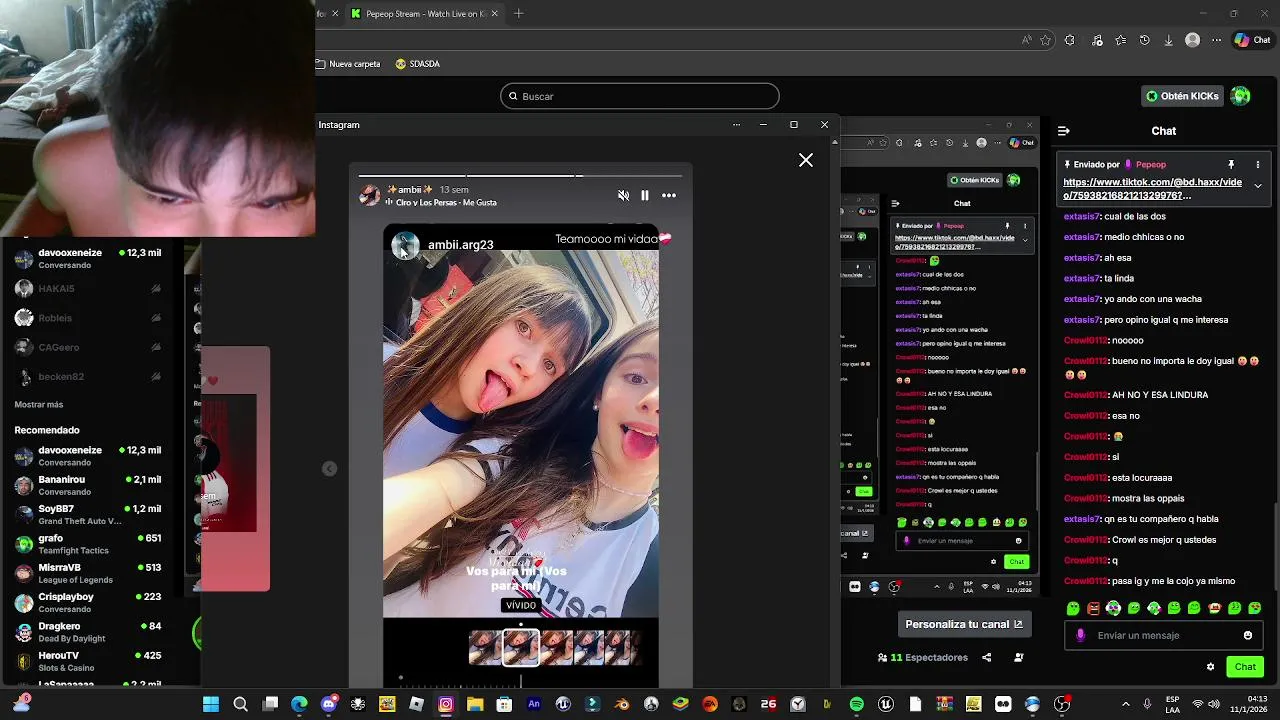The image size is (1280, 720).
Task: Open the Bananirou channel
Action: (x=88, y=485)
